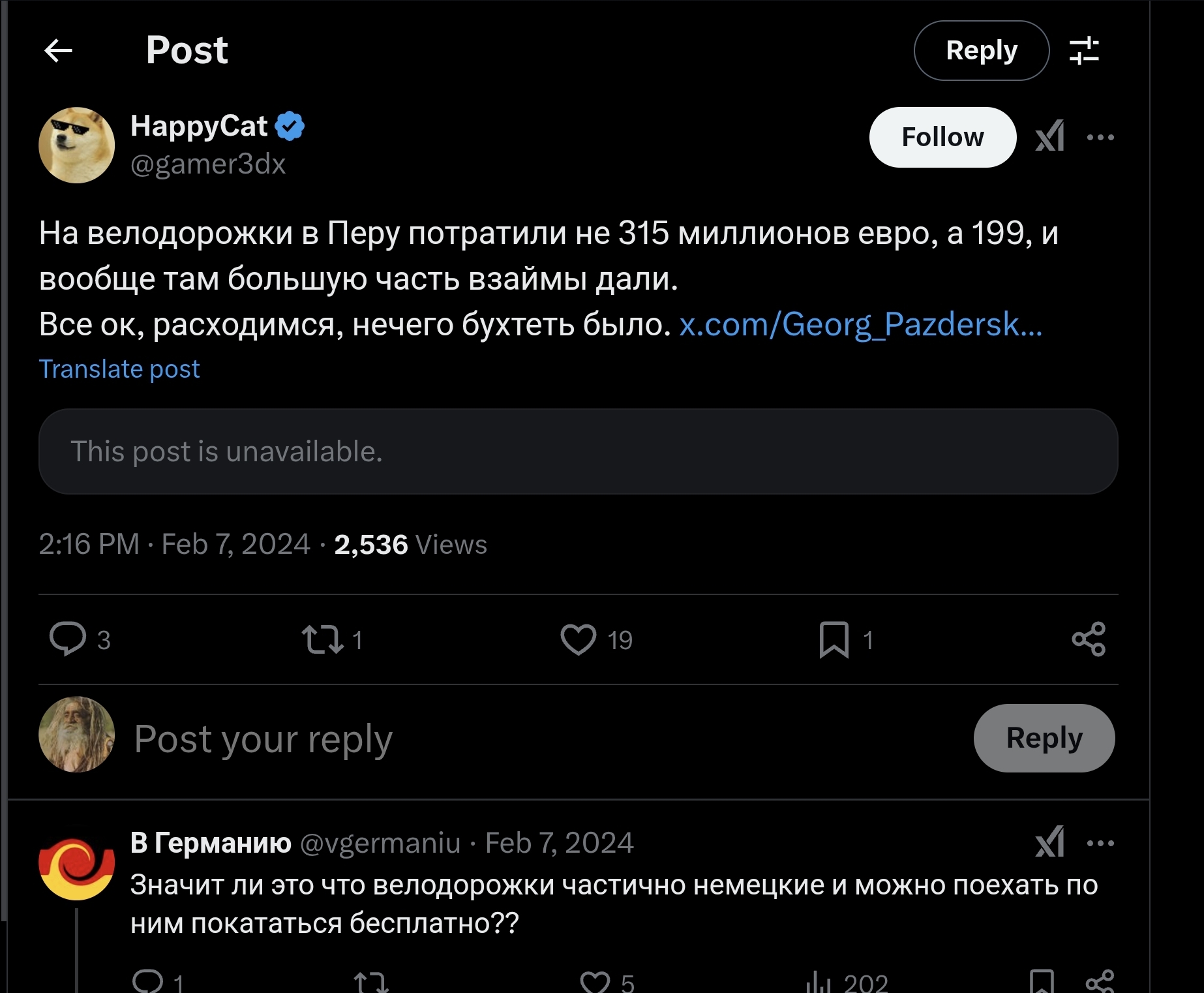Open reply sorting filter icon
This screenshot has width=1204, height=993.
click(1084, 50)
